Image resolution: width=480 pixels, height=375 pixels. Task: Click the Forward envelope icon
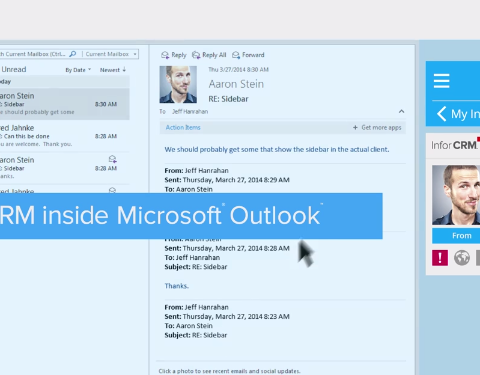[236, 55]
